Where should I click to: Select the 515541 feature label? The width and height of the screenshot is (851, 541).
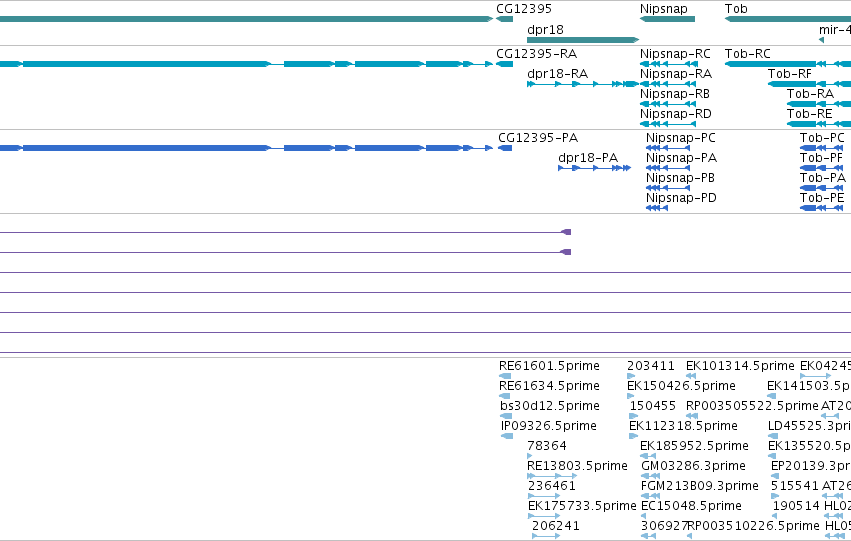pos(795,486)
